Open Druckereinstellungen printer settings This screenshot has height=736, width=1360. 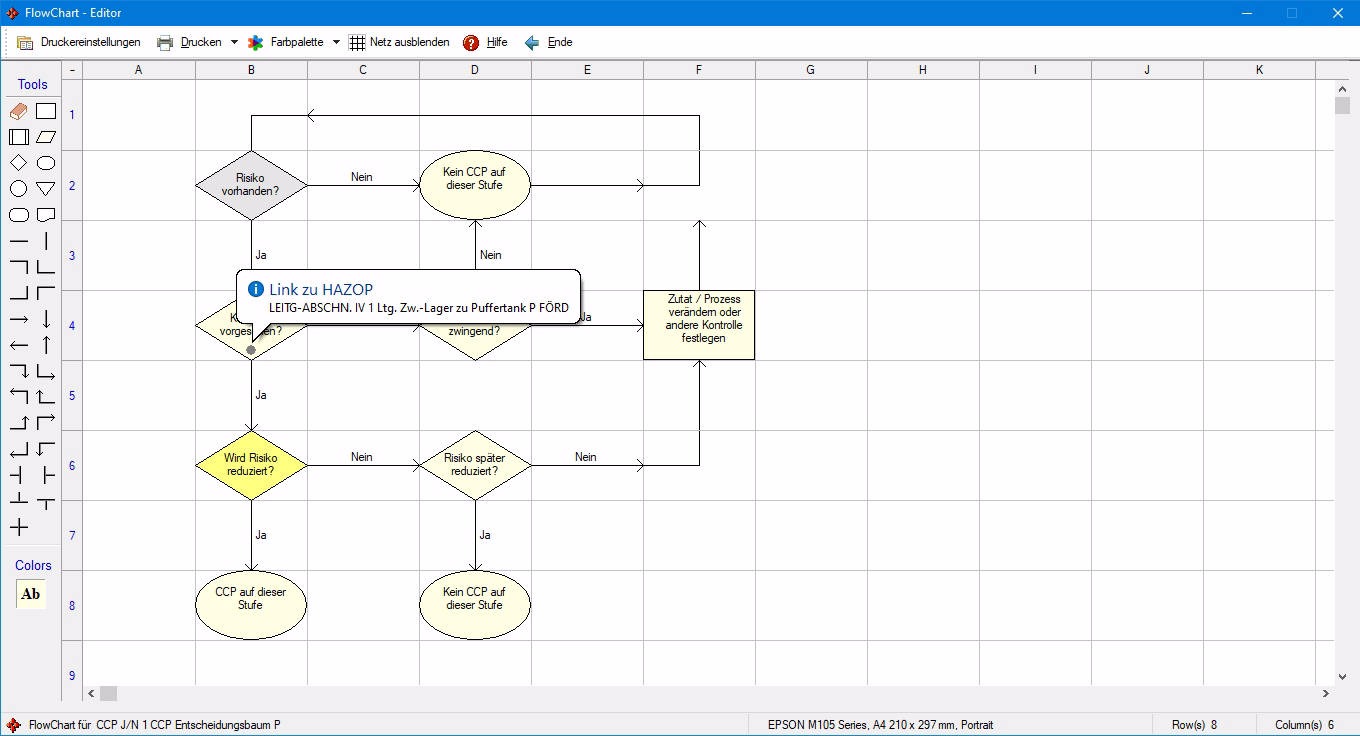tap(79, 43)
